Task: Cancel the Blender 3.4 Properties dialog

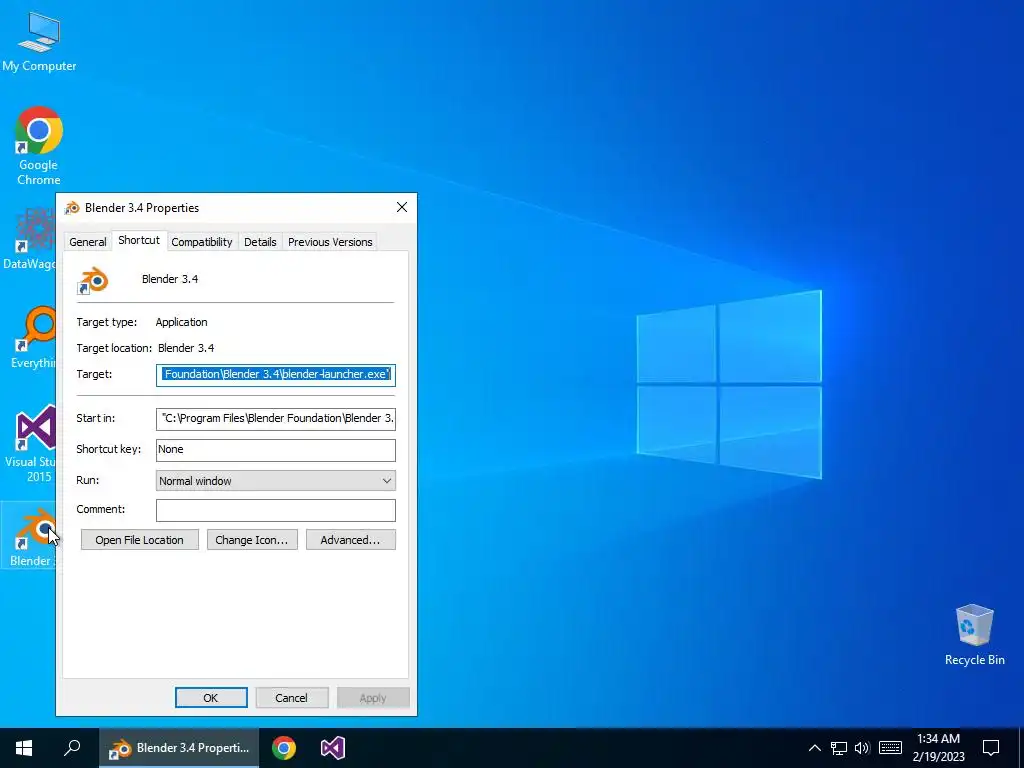Action: click(x=291, y=697)
